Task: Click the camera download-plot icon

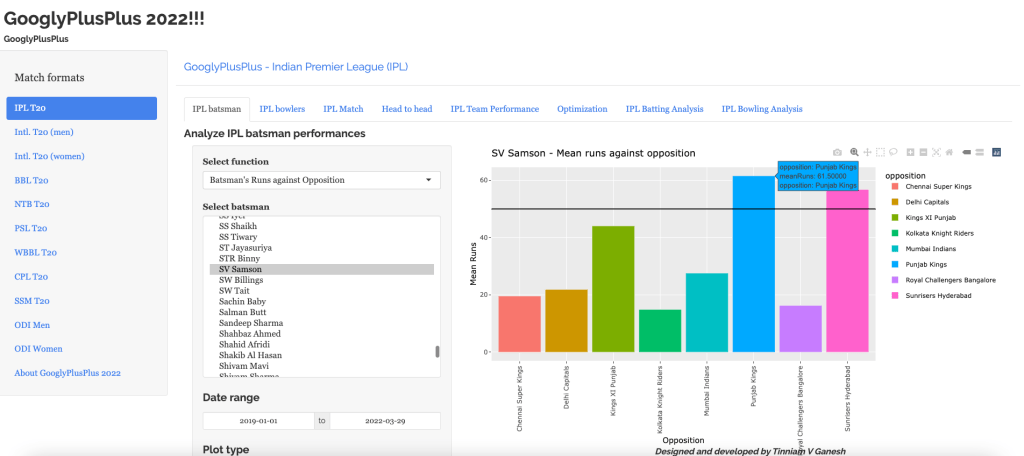Action: [x=838, y=153]
